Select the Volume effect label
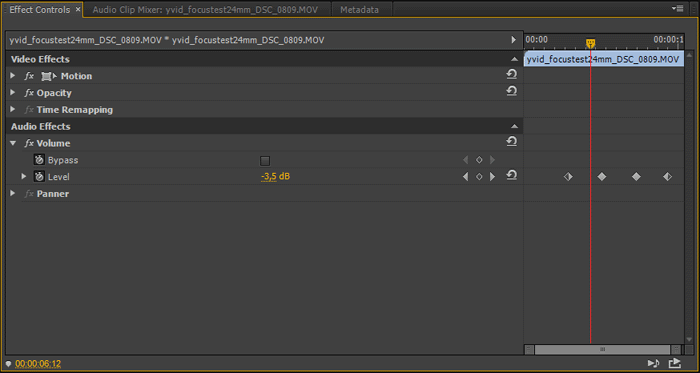Viewport: 700px width, 373px height. [53, 144]
